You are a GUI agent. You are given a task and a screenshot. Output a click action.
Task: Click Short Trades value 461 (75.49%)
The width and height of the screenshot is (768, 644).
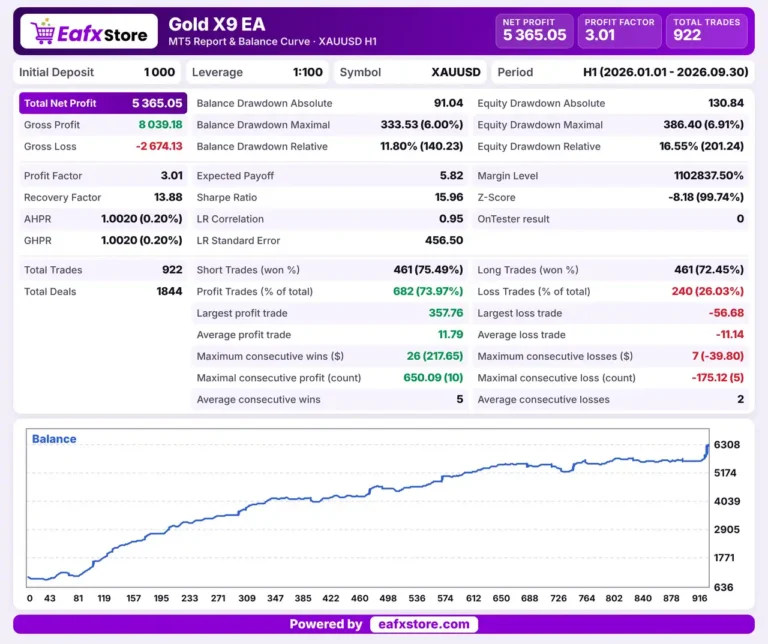pyautogui.click(x=428, y=270)
